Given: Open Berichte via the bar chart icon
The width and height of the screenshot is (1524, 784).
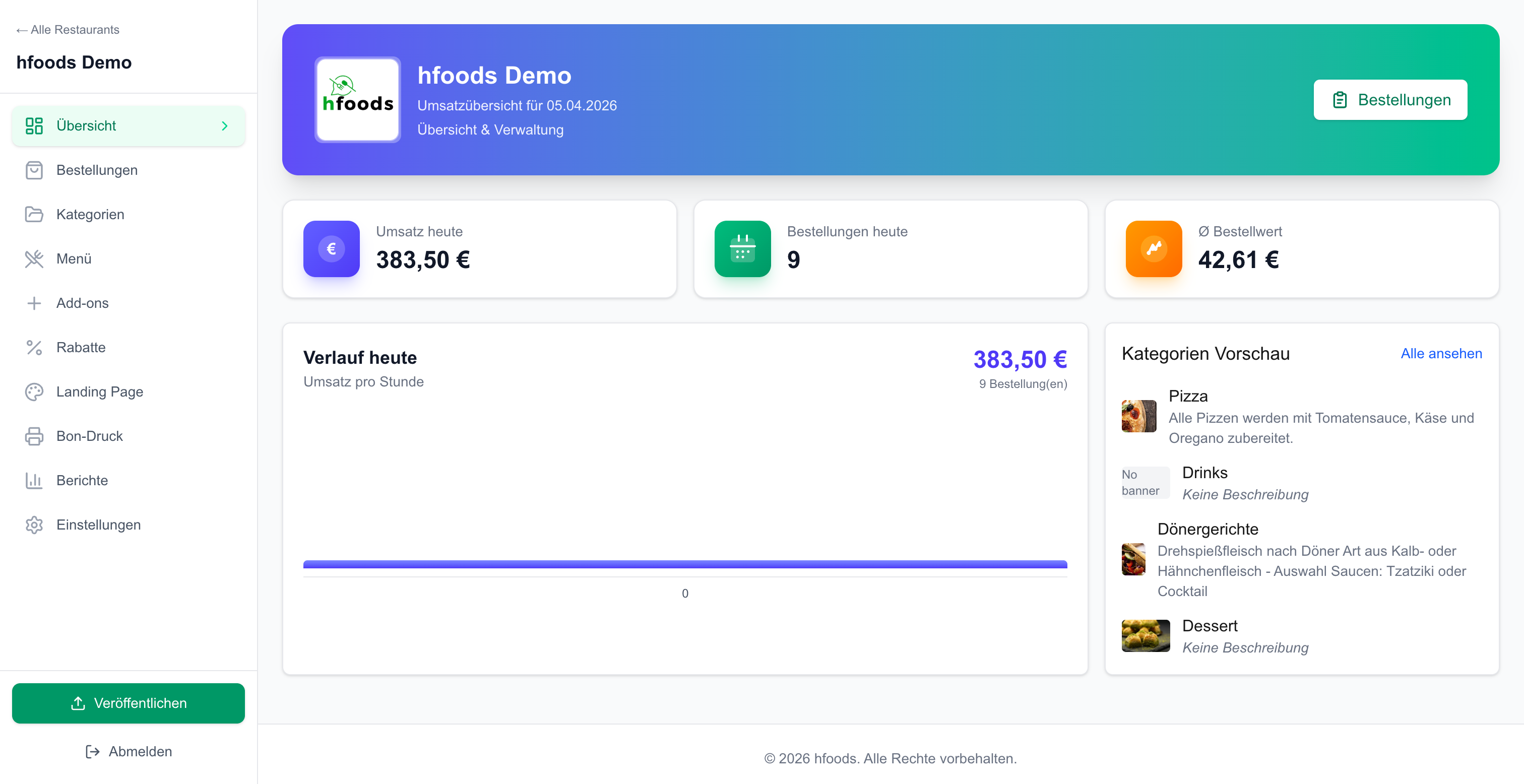Looking at the screenshot, I should coord(34,480).
